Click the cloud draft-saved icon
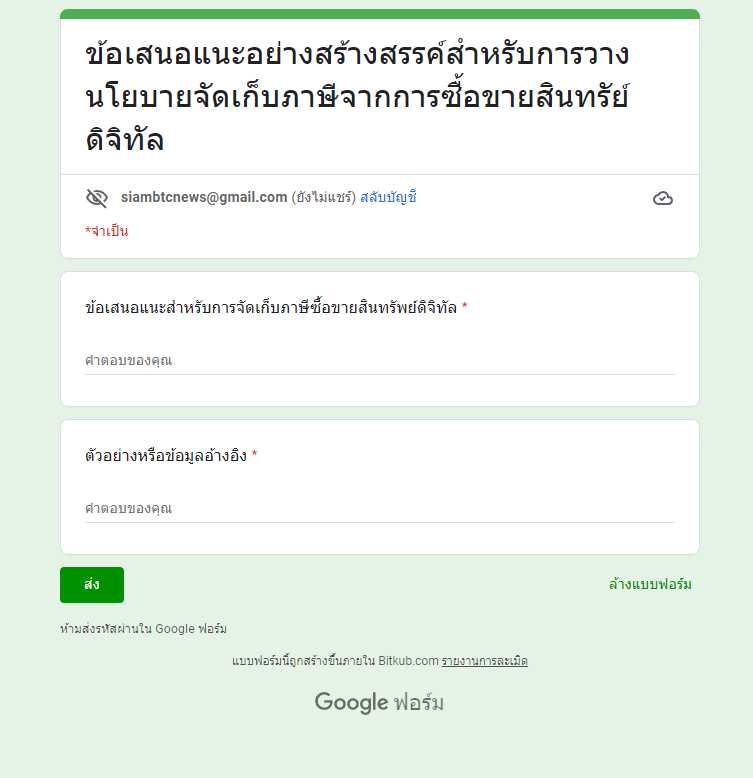This screenshot has width=753, height=778. (x=663, y=198)
